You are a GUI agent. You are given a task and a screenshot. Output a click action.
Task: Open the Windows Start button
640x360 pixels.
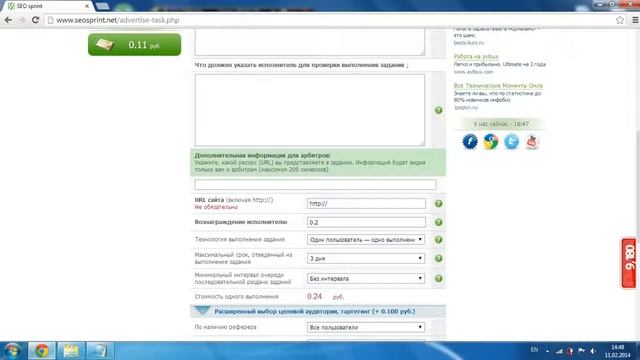pos(12,351)
